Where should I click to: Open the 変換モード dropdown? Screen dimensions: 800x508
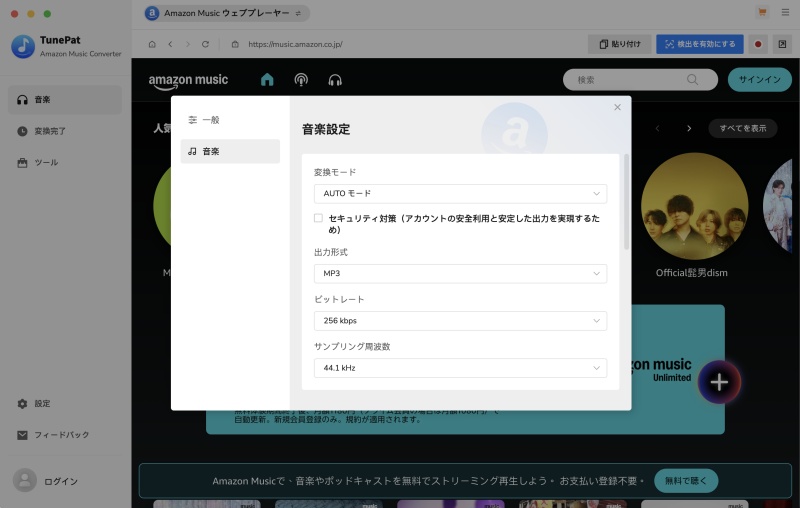pos(460,194)
